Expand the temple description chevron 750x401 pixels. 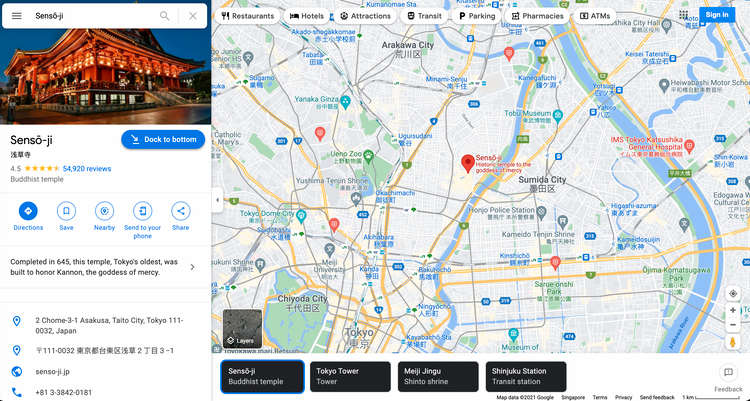[x=193, y=267]
